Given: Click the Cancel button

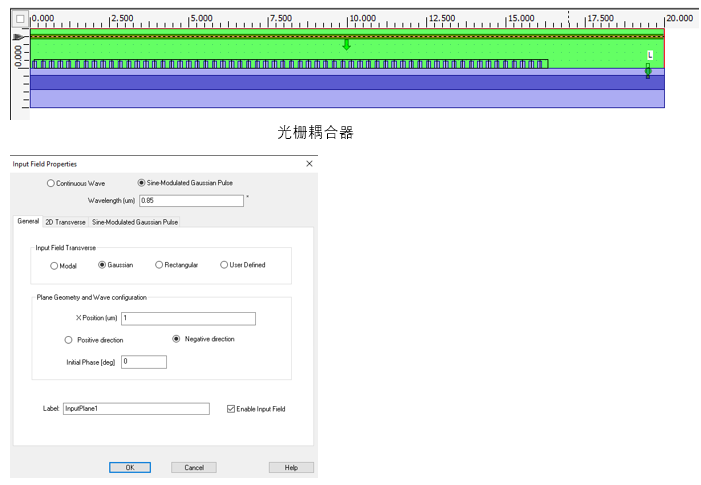Looking at the screenshot, I should coord(194,468).
